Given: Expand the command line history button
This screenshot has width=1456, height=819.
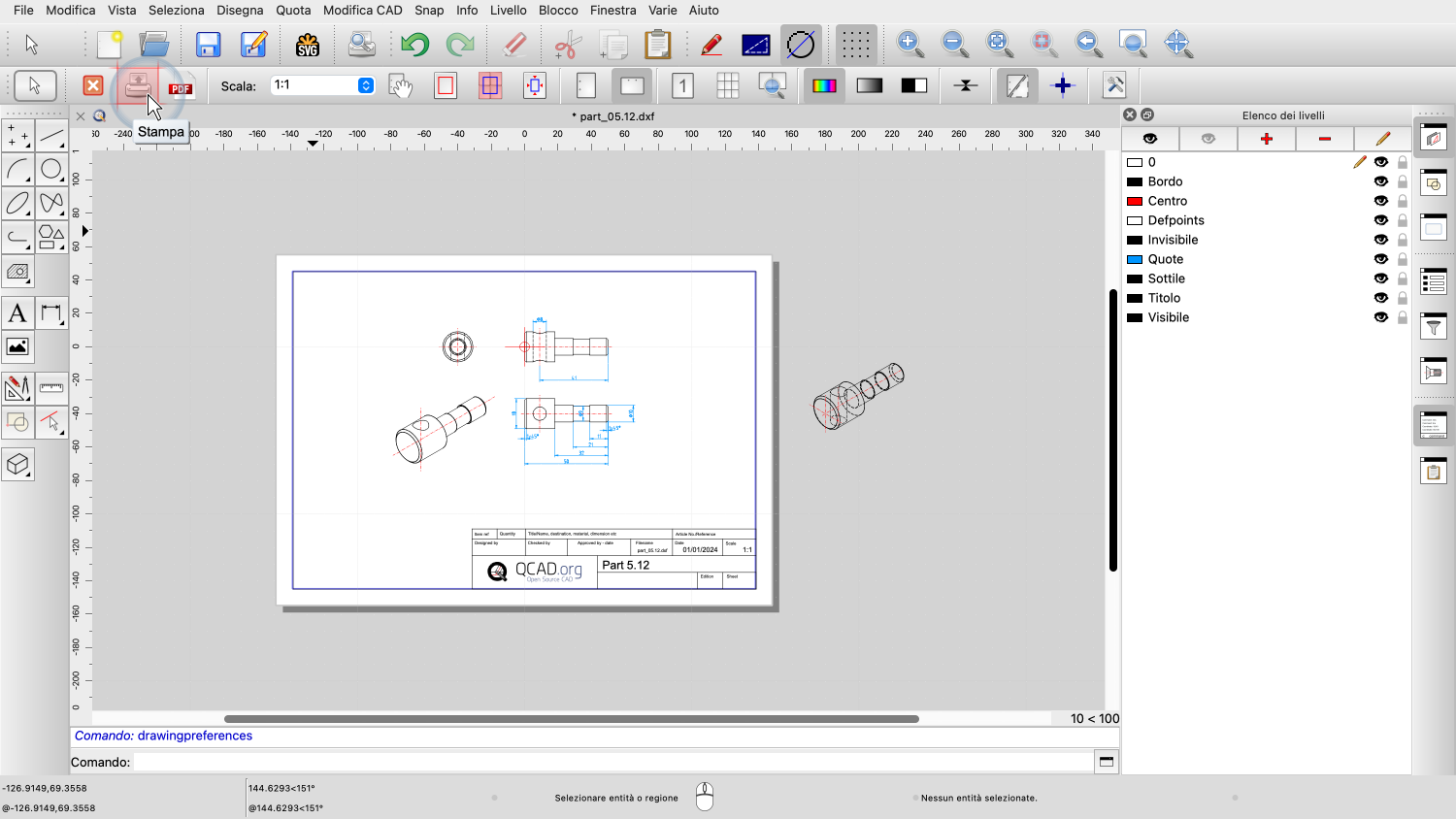Looking at the screenshot, I should click(x=1106, y=762).
